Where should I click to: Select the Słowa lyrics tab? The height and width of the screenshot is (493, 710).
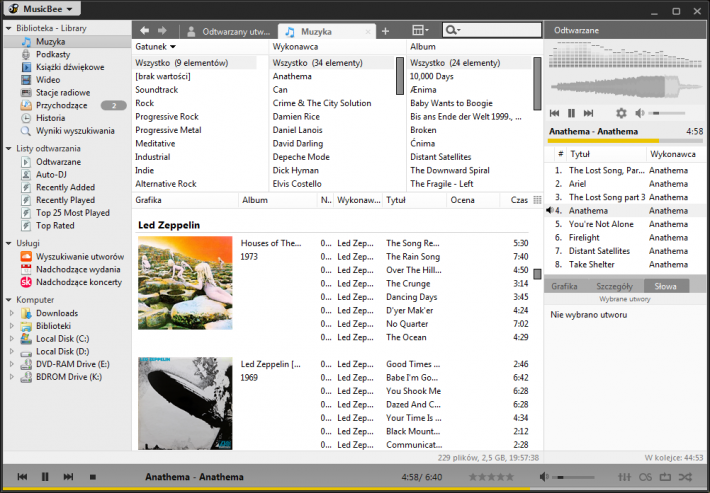tap(666, 286)
